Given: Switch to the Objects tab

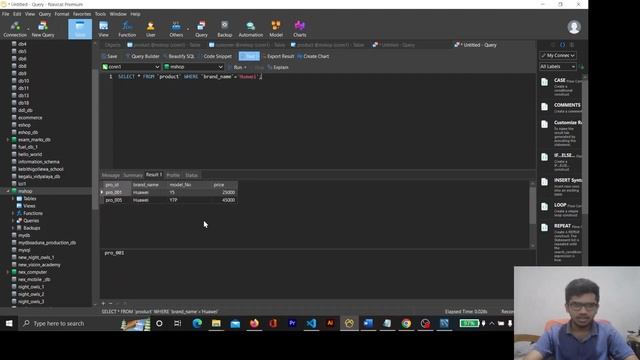Looking at the screenshot, I should click(112, 45).
